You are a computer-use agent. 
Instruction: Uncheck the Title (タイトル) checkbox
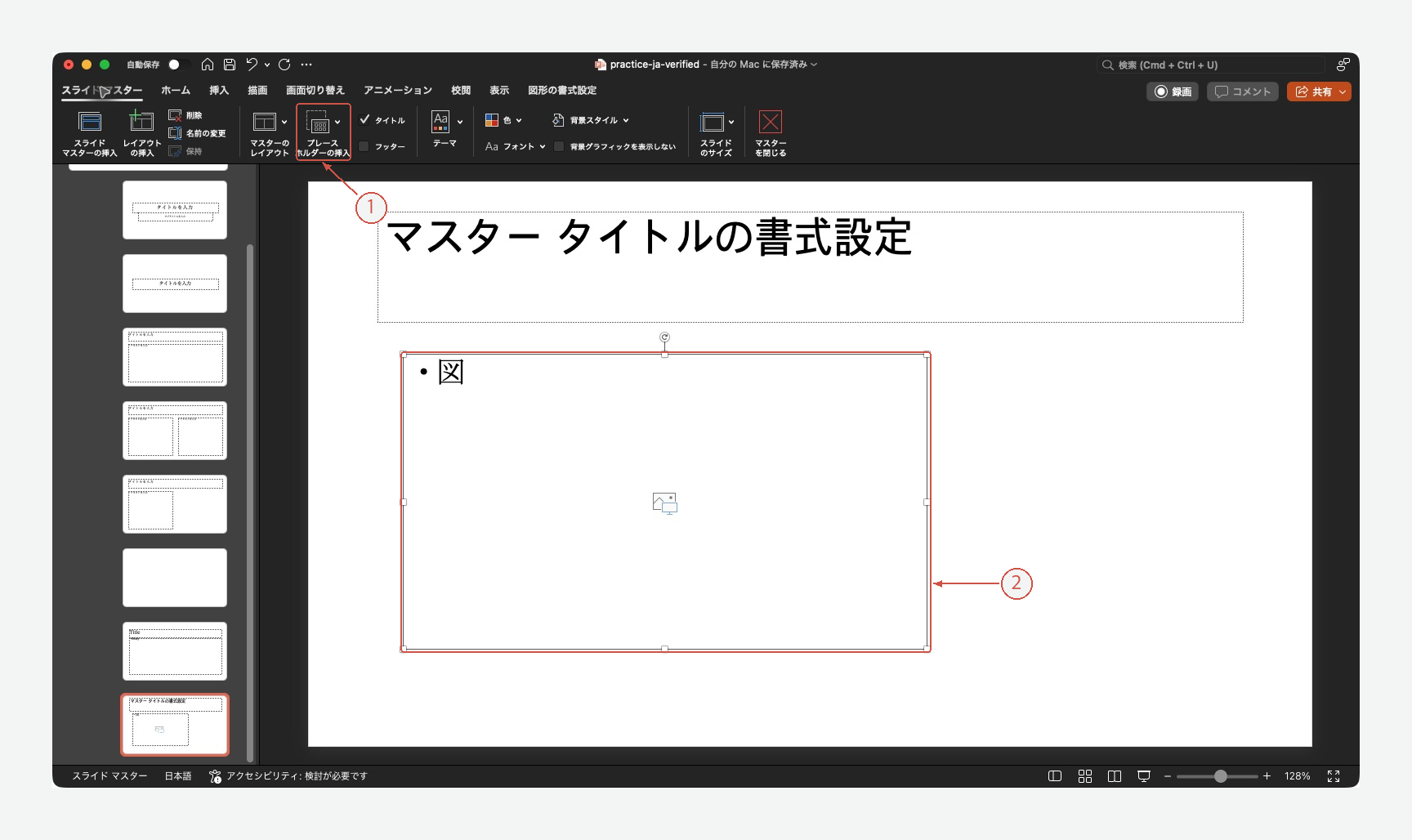coord(364,119)
